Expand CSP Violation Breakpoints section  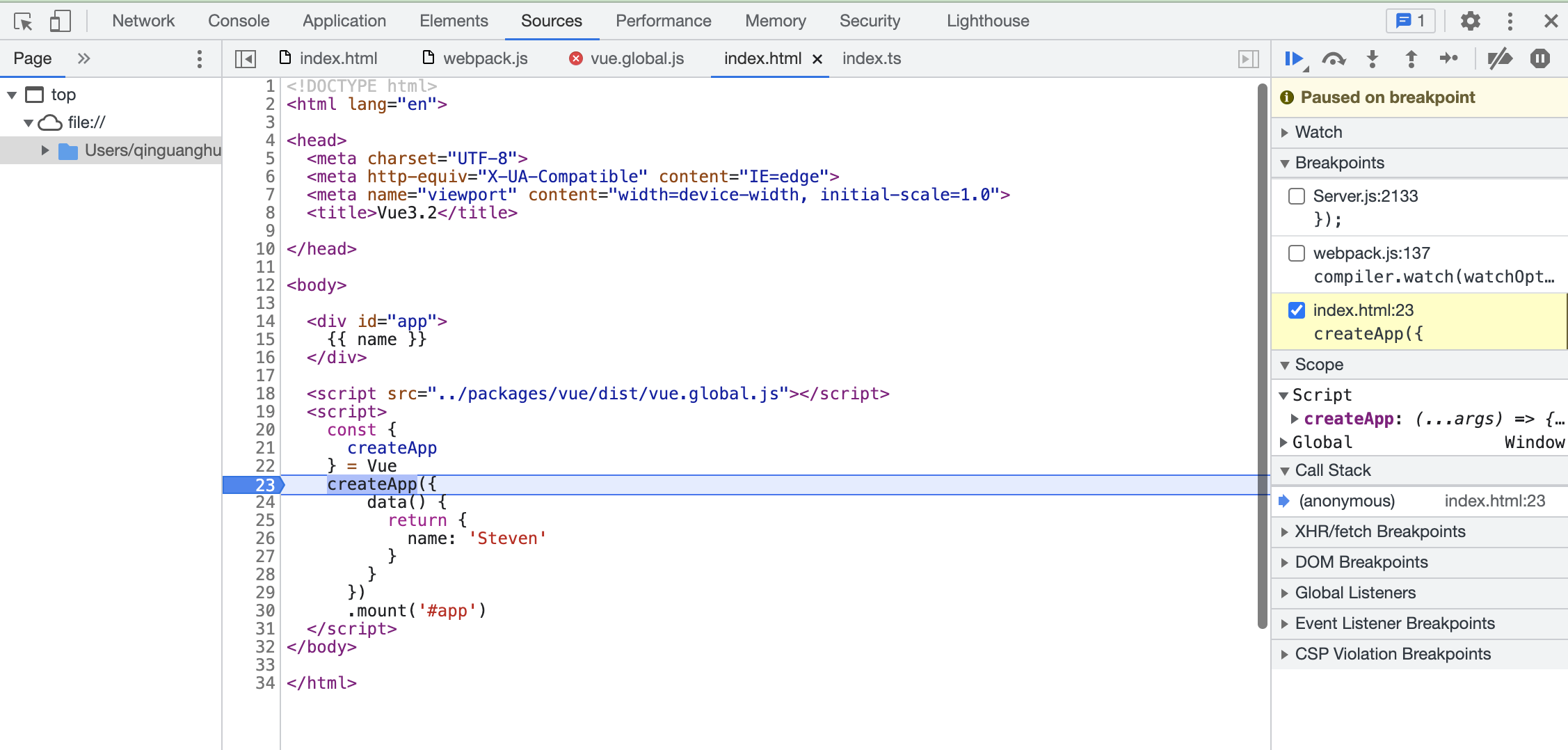click(1285, 654)
